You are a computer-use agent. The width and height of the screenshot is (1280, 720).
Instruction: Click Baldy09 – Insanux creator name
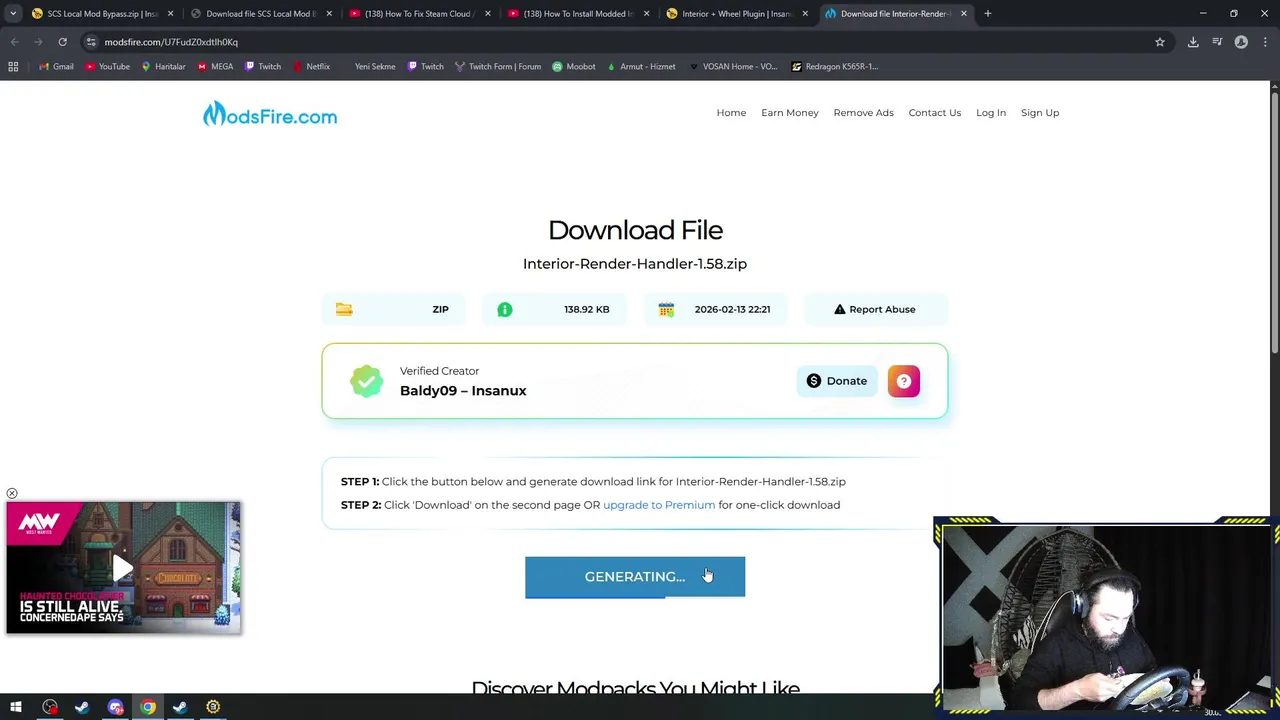click(463, 391)
